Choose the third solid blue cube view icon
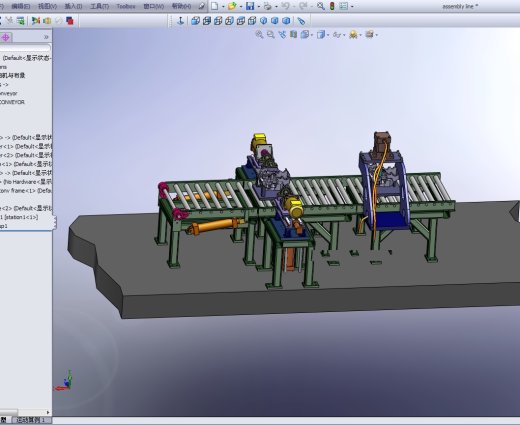The height and width of the screenshot is (425, 520). [x=286, y=21]
